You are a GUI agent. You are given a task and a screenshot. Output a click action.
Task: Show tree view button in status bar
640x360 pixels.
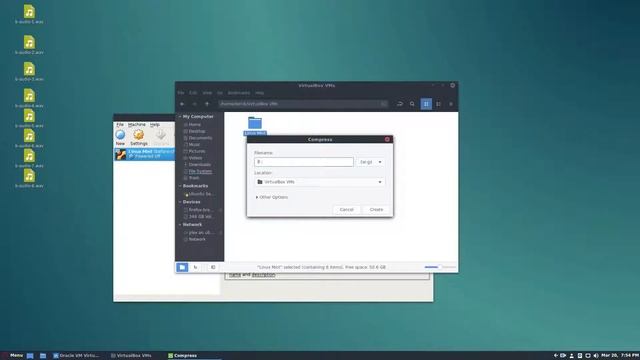click(195, 267)
